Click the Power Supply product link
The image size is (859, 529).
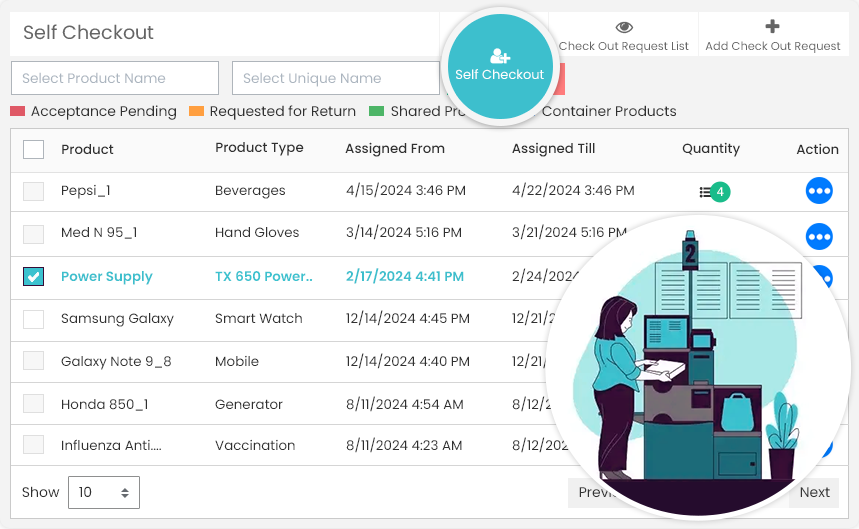point(107,277)
